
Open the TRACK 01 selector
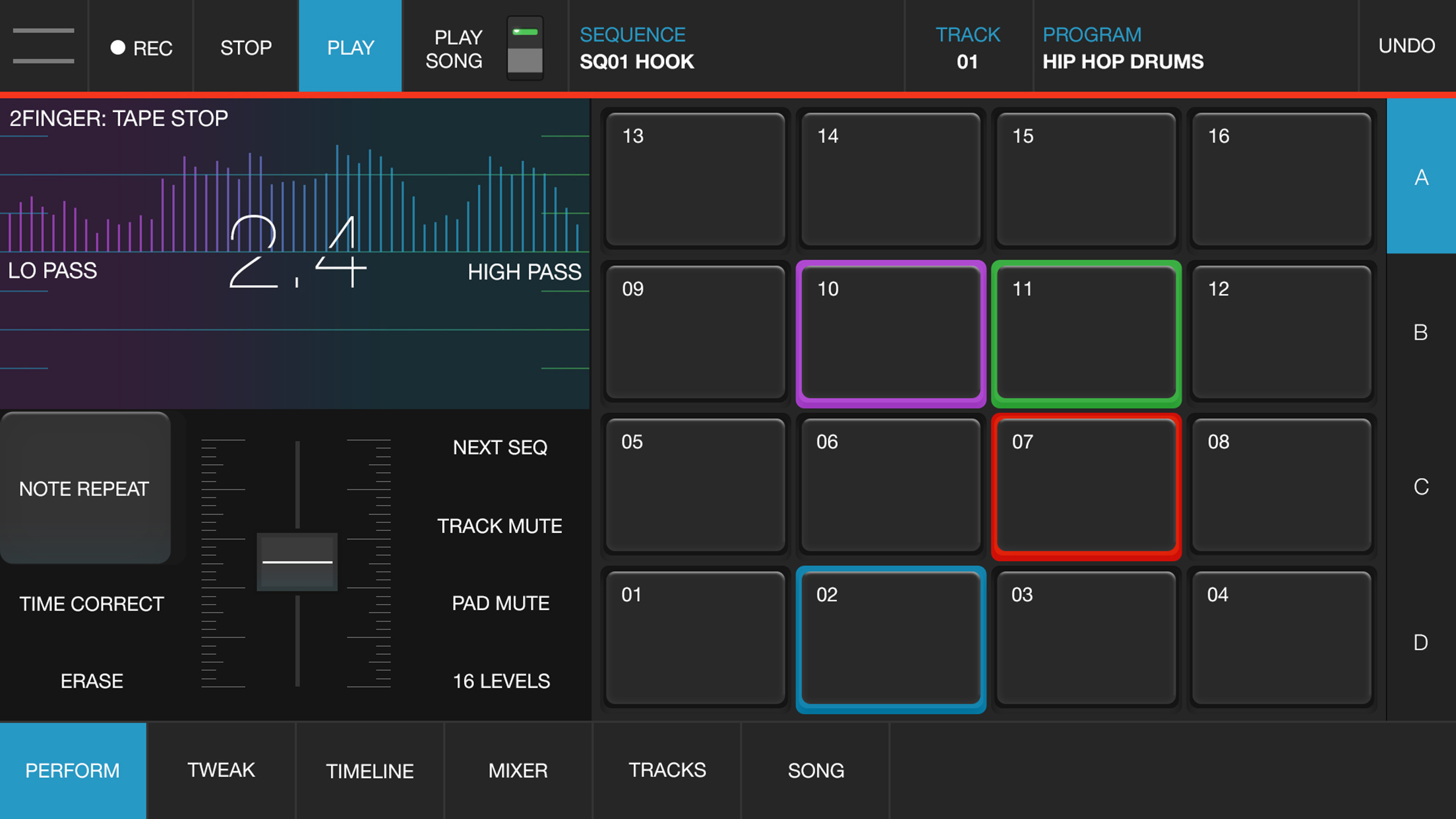click(967, 47)
